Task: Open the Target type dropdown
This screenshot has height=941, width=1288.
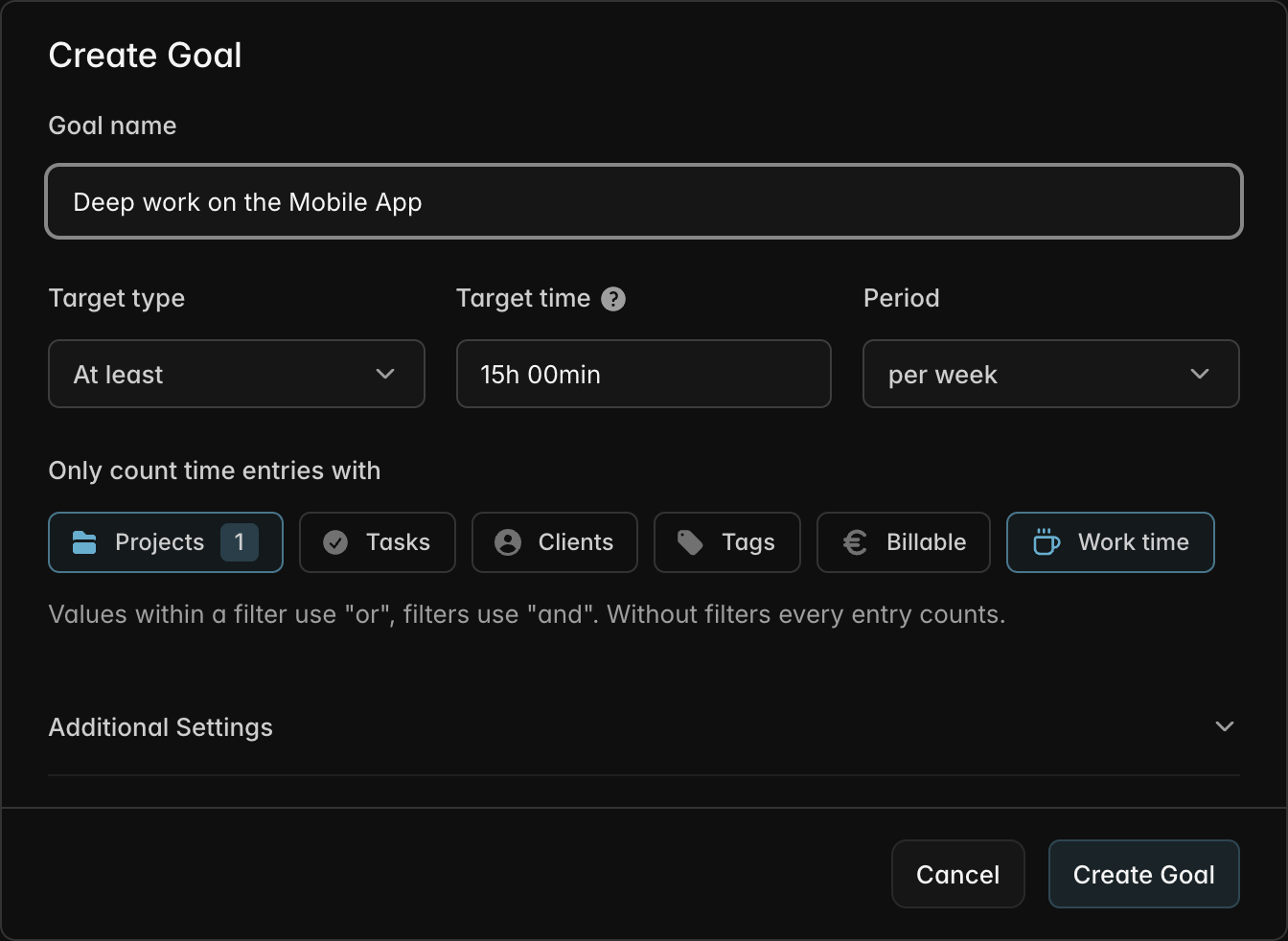Action: point(237,374)
